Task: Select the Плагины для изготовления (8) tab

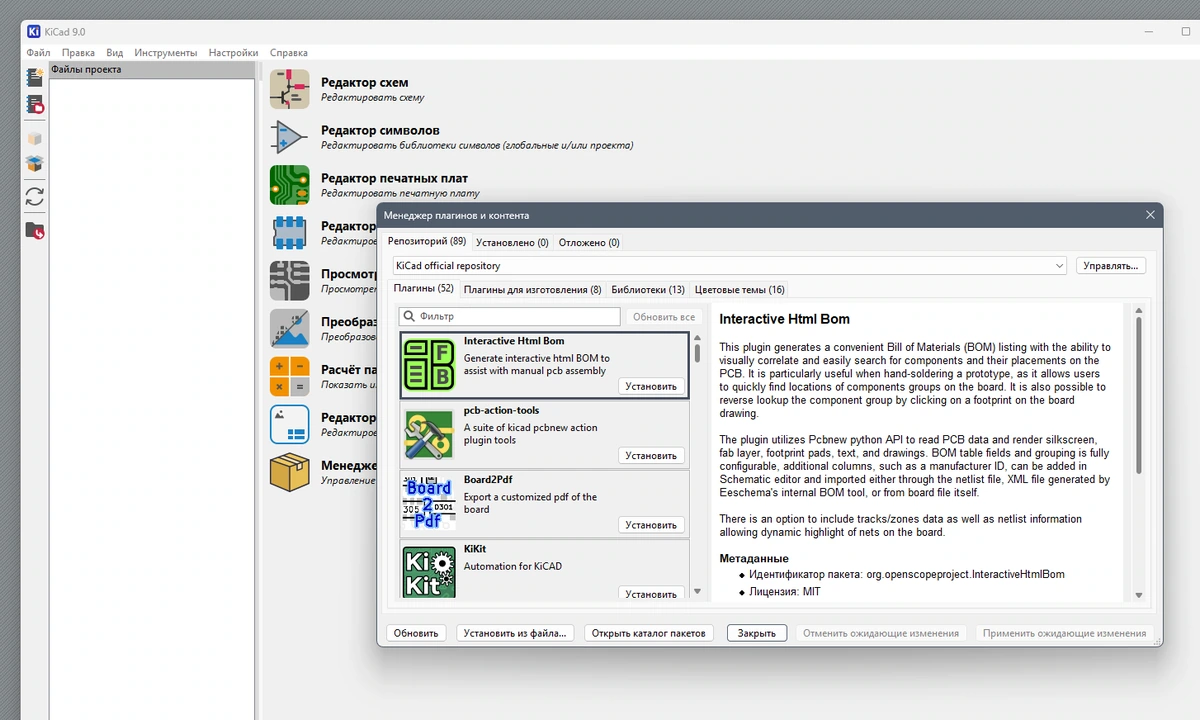Action: coord(533,290)
